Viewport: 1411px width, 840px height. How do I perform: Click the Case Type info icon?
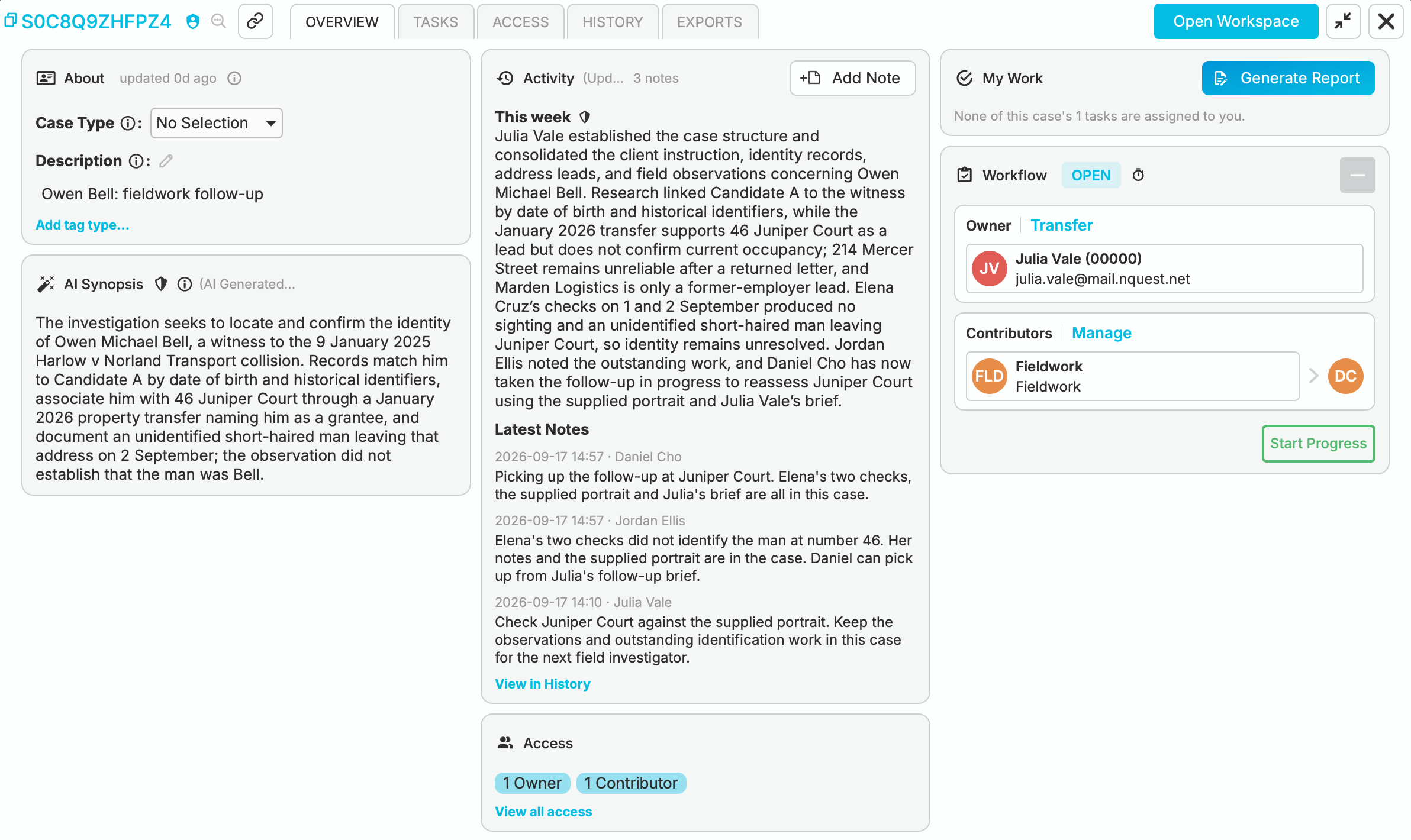pyautogui.click(x=127, y=123)
